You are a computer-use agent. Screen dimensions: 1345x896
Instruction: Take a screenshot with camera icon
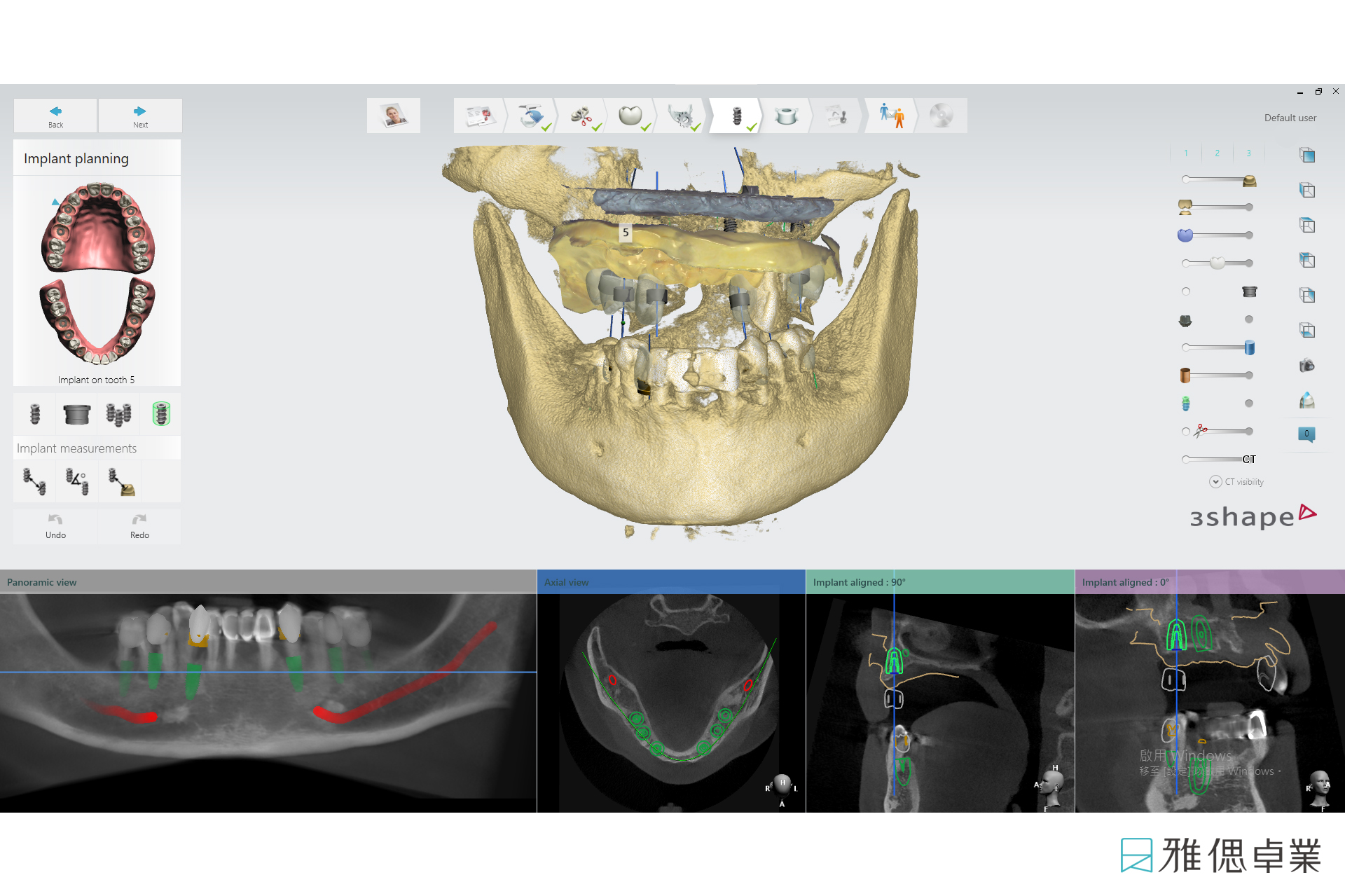pos(1306,366)
